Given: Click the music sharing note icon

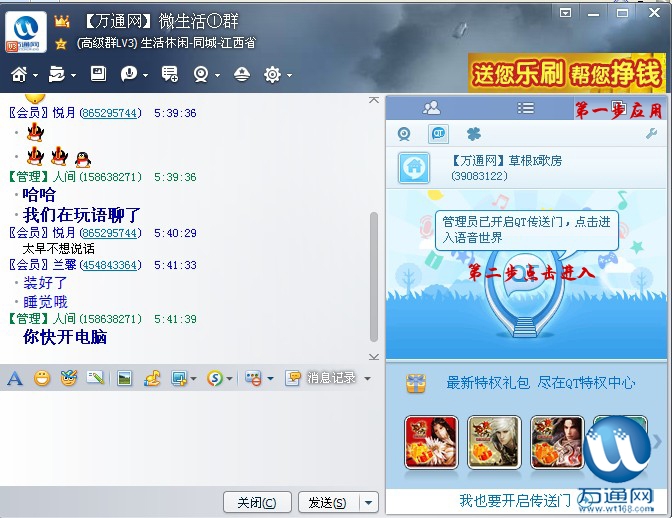Looking at the screenshot, I should 152,378.
